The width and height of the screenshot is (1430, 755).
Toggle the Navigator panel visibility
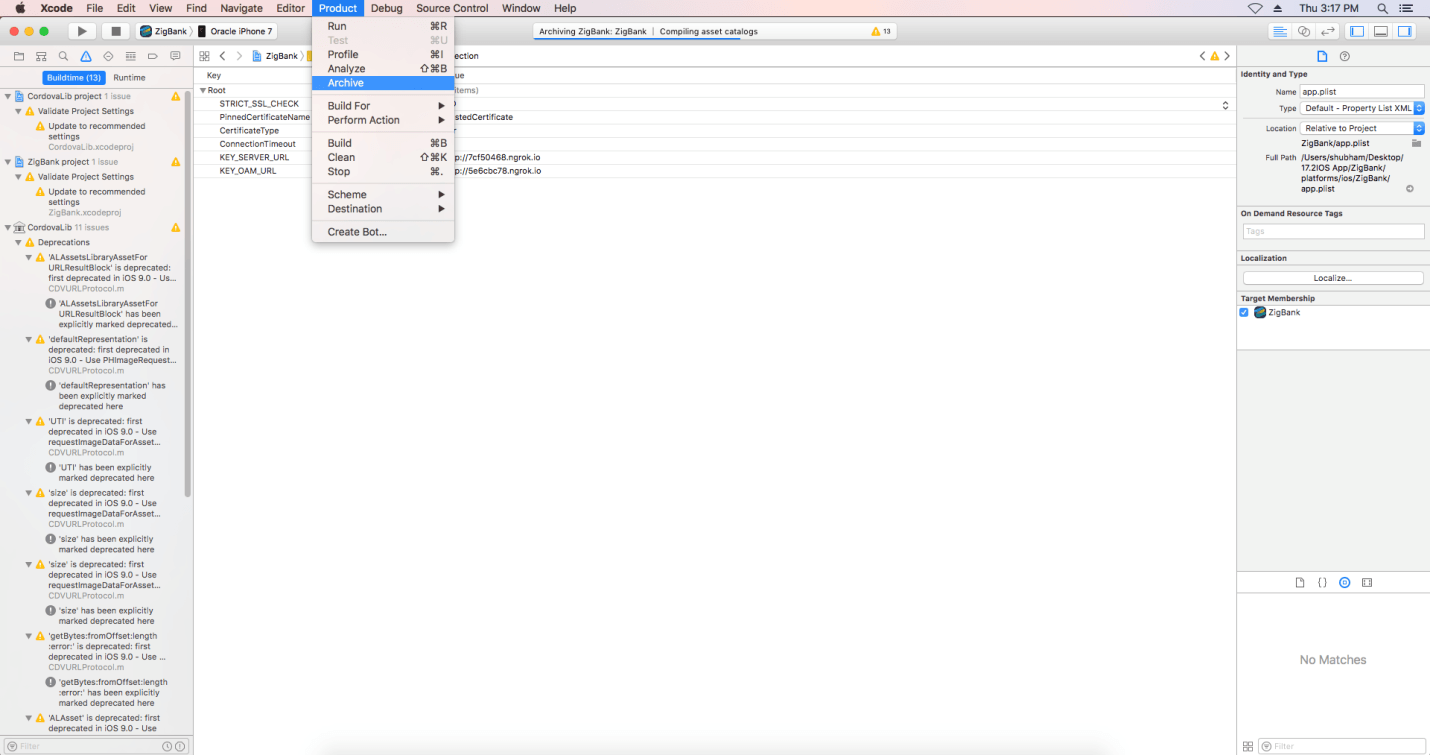coord(1356,31)
